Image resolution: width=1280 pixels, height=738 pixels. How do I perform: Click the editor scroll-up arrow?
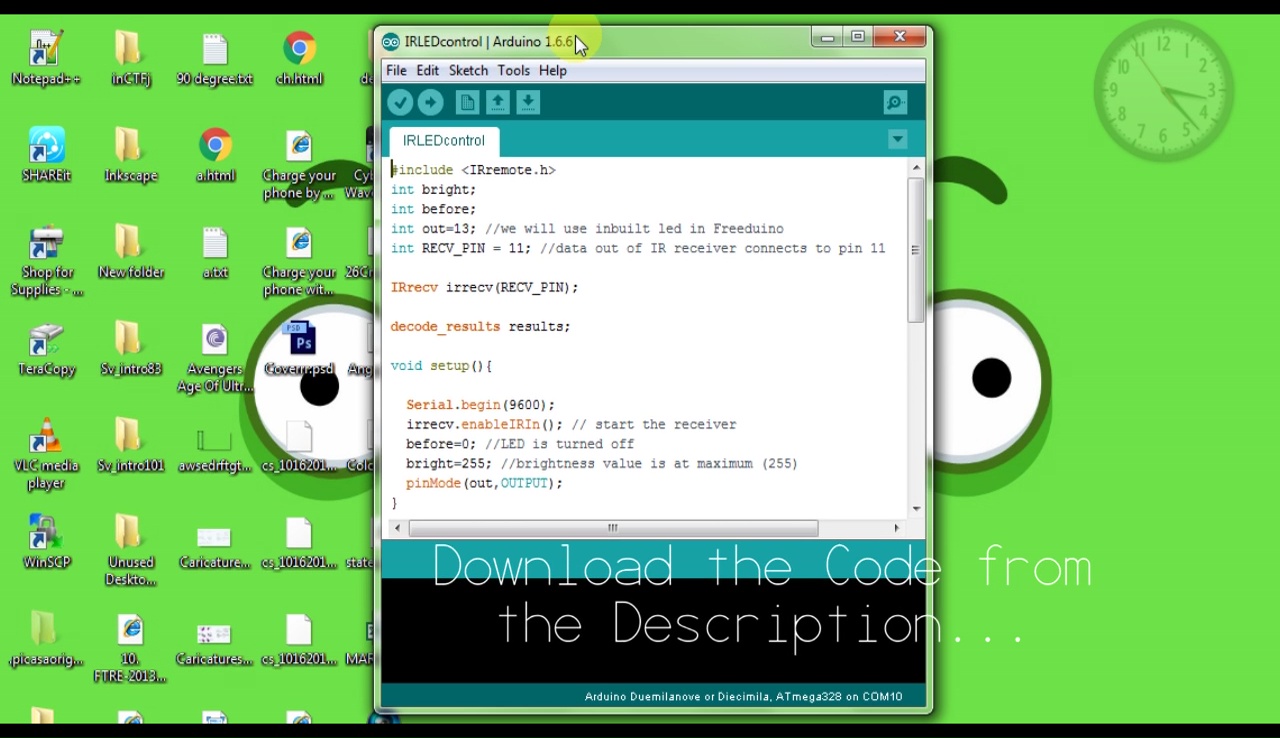[x=916, y=167]
